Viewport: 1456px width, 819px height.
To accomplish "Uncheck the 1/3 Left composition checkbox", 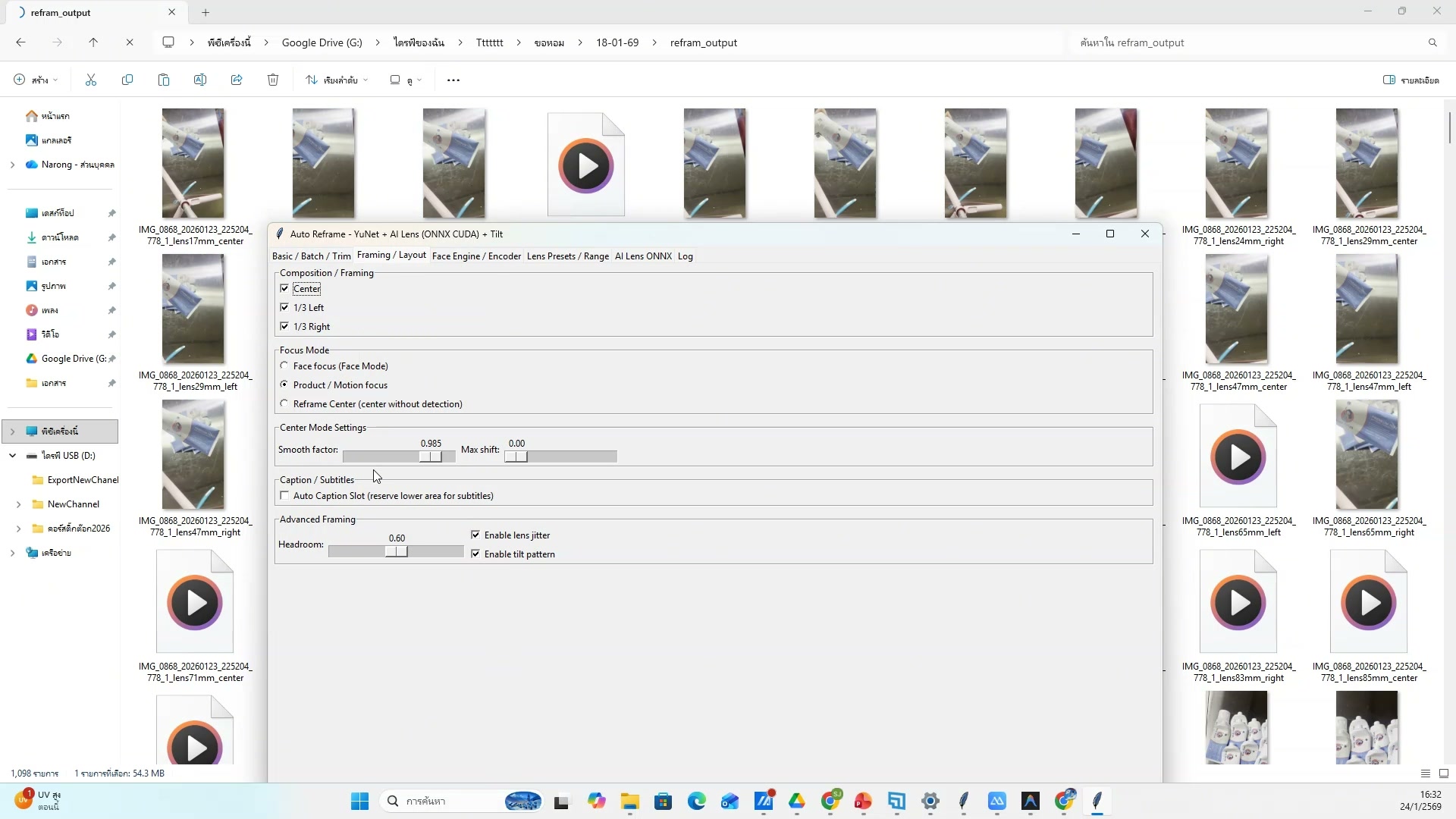I will point(284,307).
